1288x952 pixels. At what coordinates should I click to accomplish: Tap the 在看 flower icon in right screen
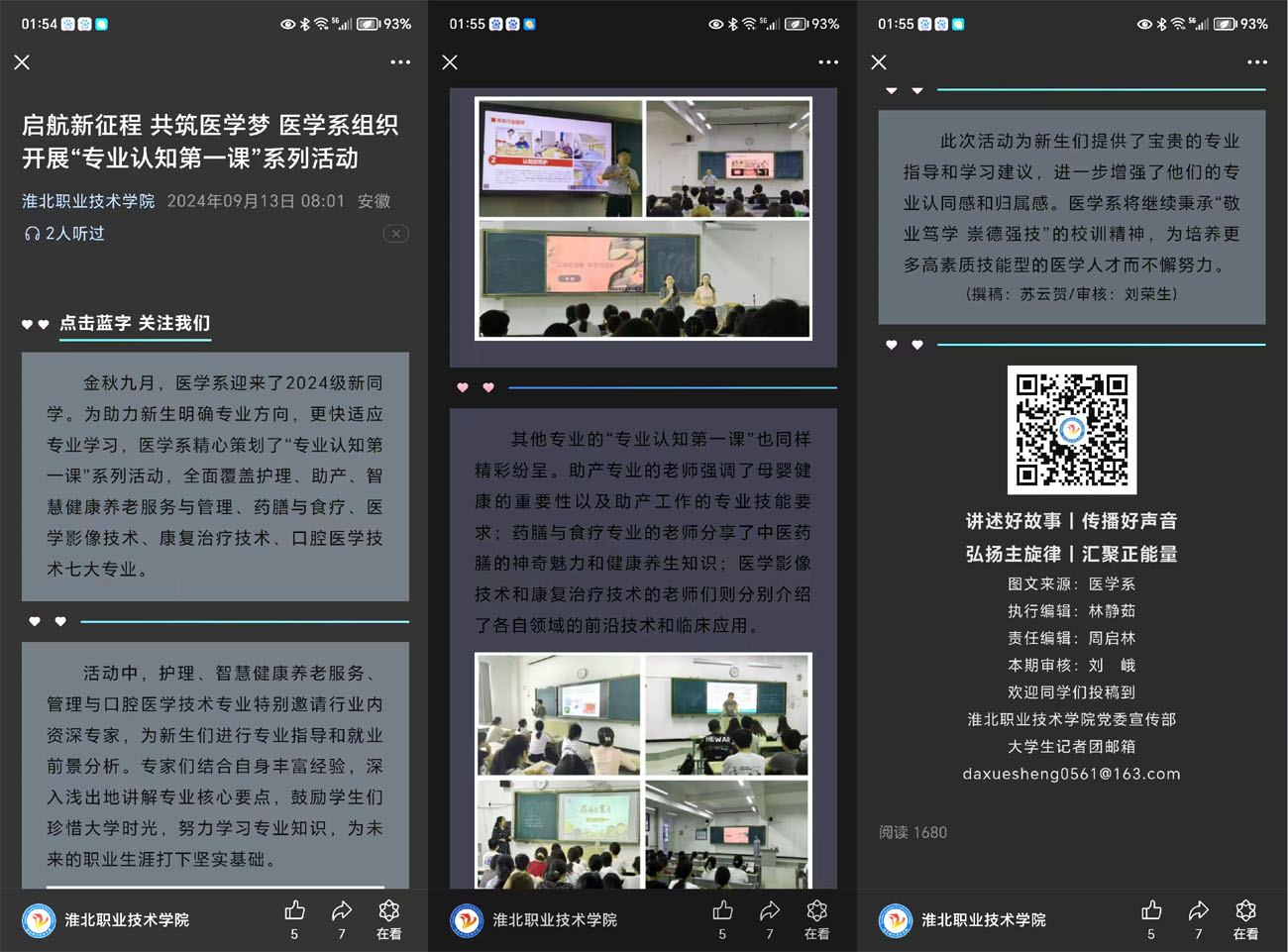(x=1246, y=910)
